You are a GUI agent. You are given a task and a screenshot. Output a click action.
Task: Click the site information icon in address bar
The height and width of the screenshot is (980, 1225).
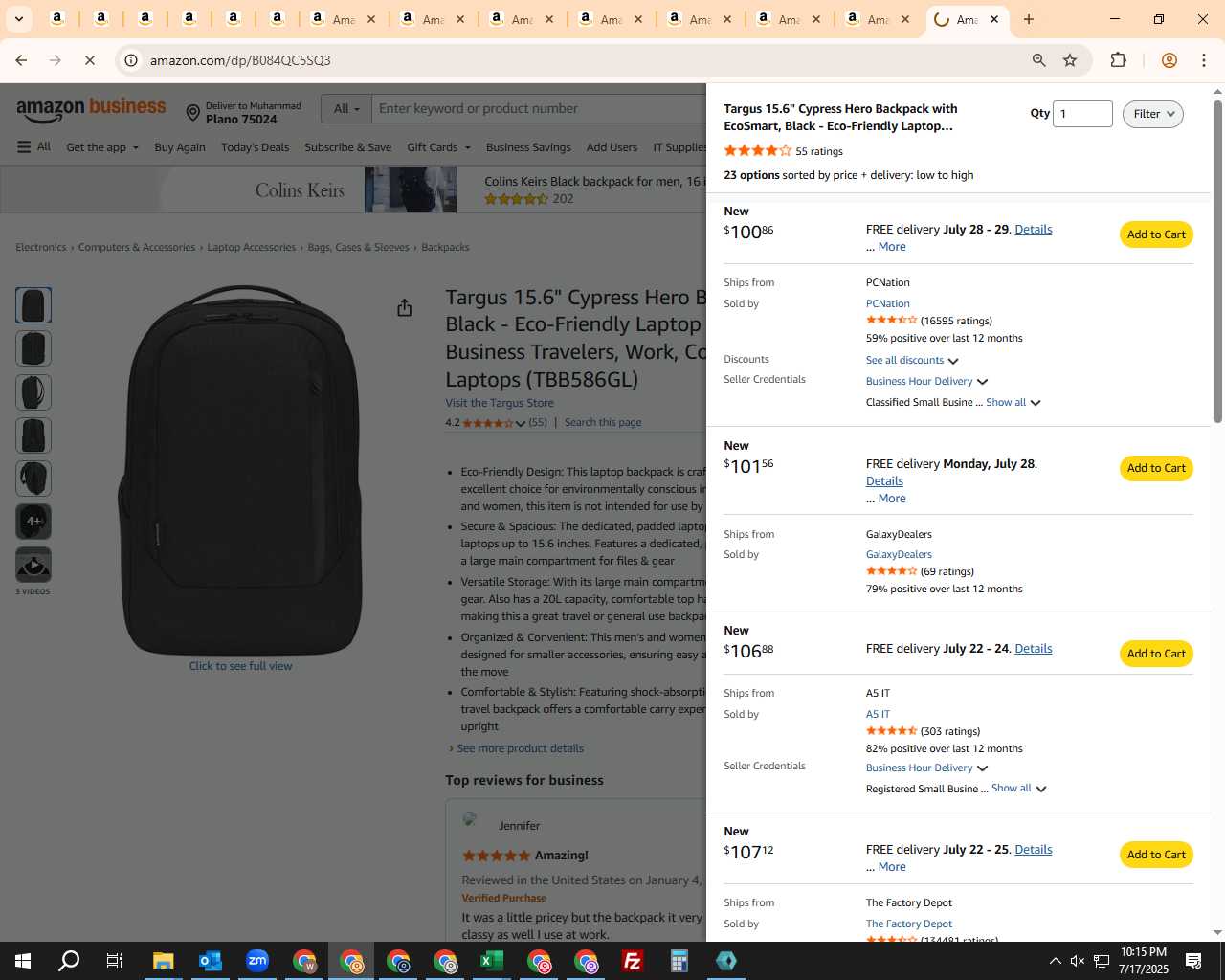tap(131, 60)
